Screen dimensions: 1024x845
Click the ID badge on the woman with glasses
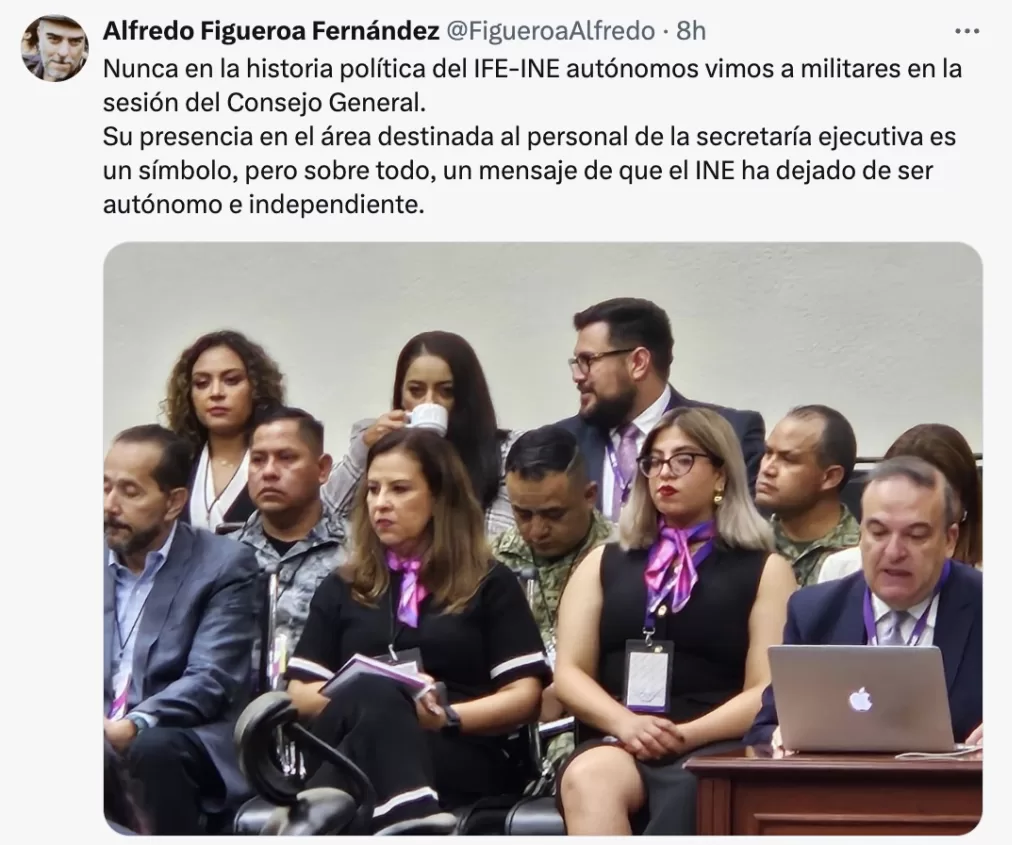[647, 676]
